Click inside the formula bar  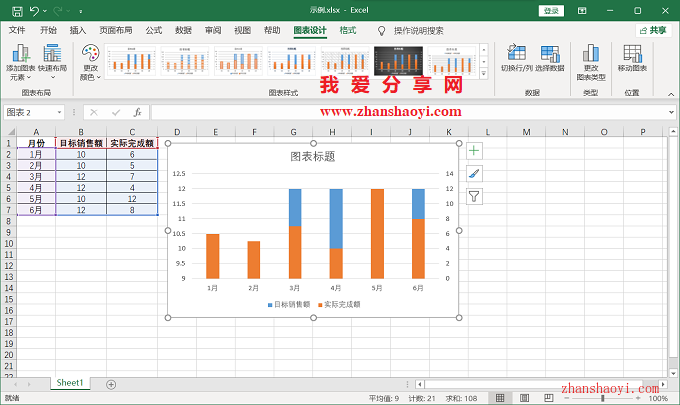click(x=408, y=113)
